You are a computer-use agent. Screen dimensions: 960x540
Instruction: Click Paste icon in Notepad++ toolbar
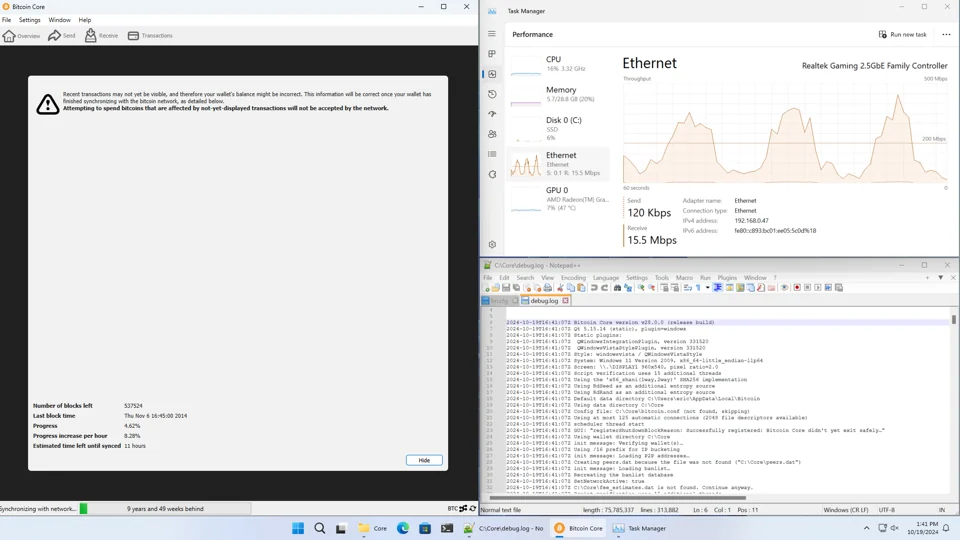pyautogui.click(x=581, y=288)
